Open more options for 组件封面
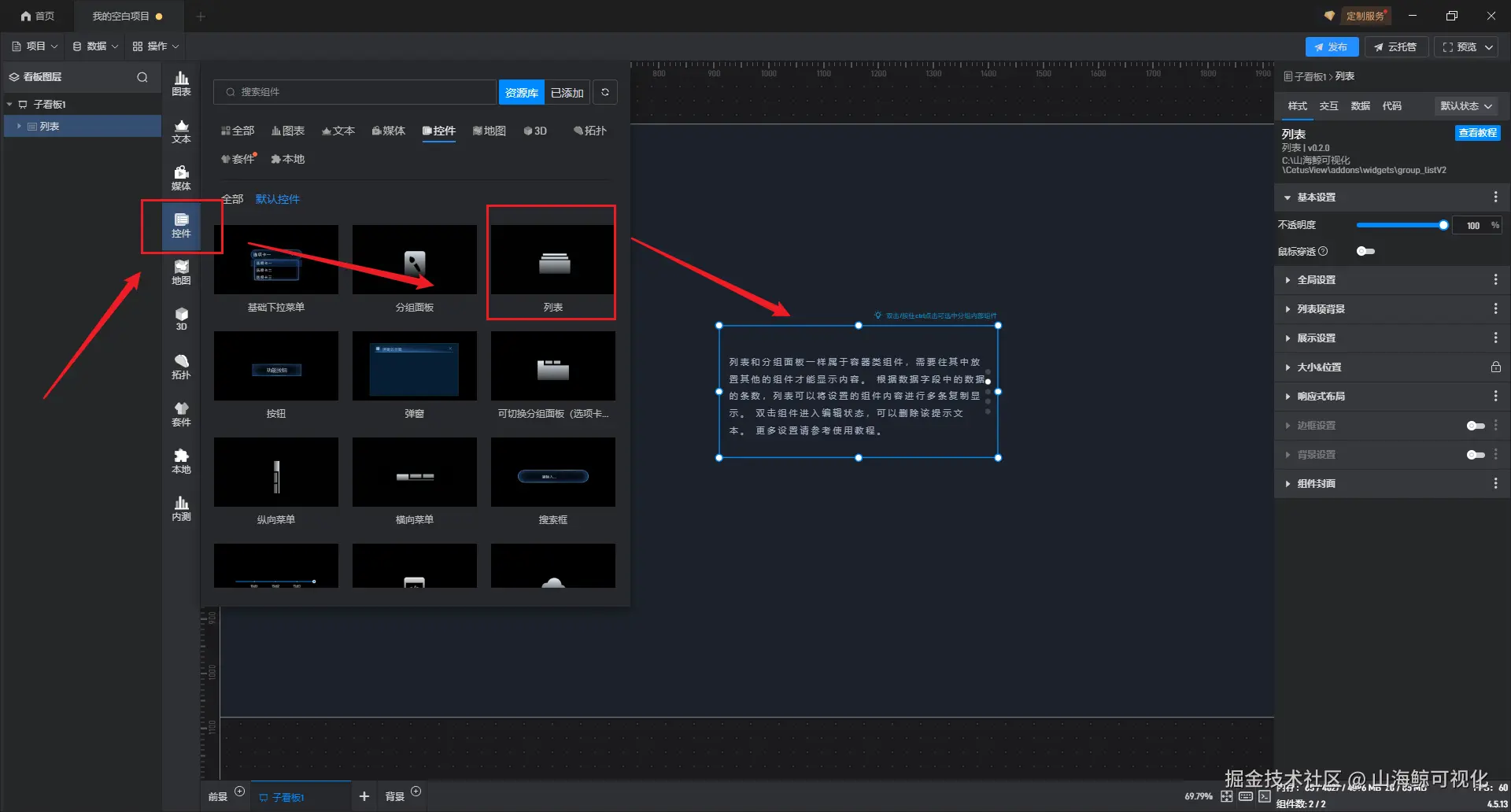Screen dimensions: 1511x812 pos(1495,484)
